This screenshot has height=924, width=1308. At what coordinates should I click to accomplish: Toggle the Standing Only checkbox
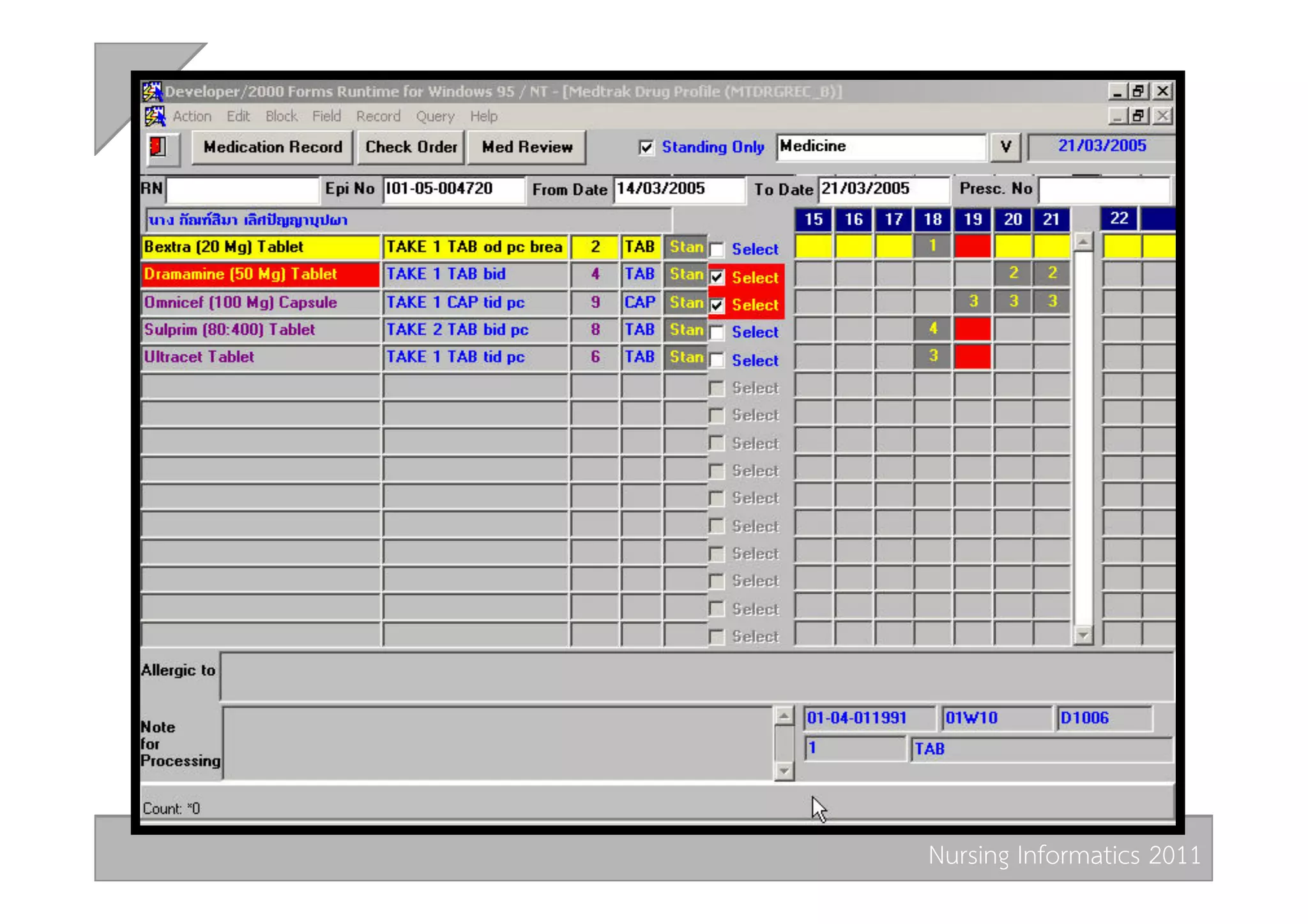[x=646, y=148]
